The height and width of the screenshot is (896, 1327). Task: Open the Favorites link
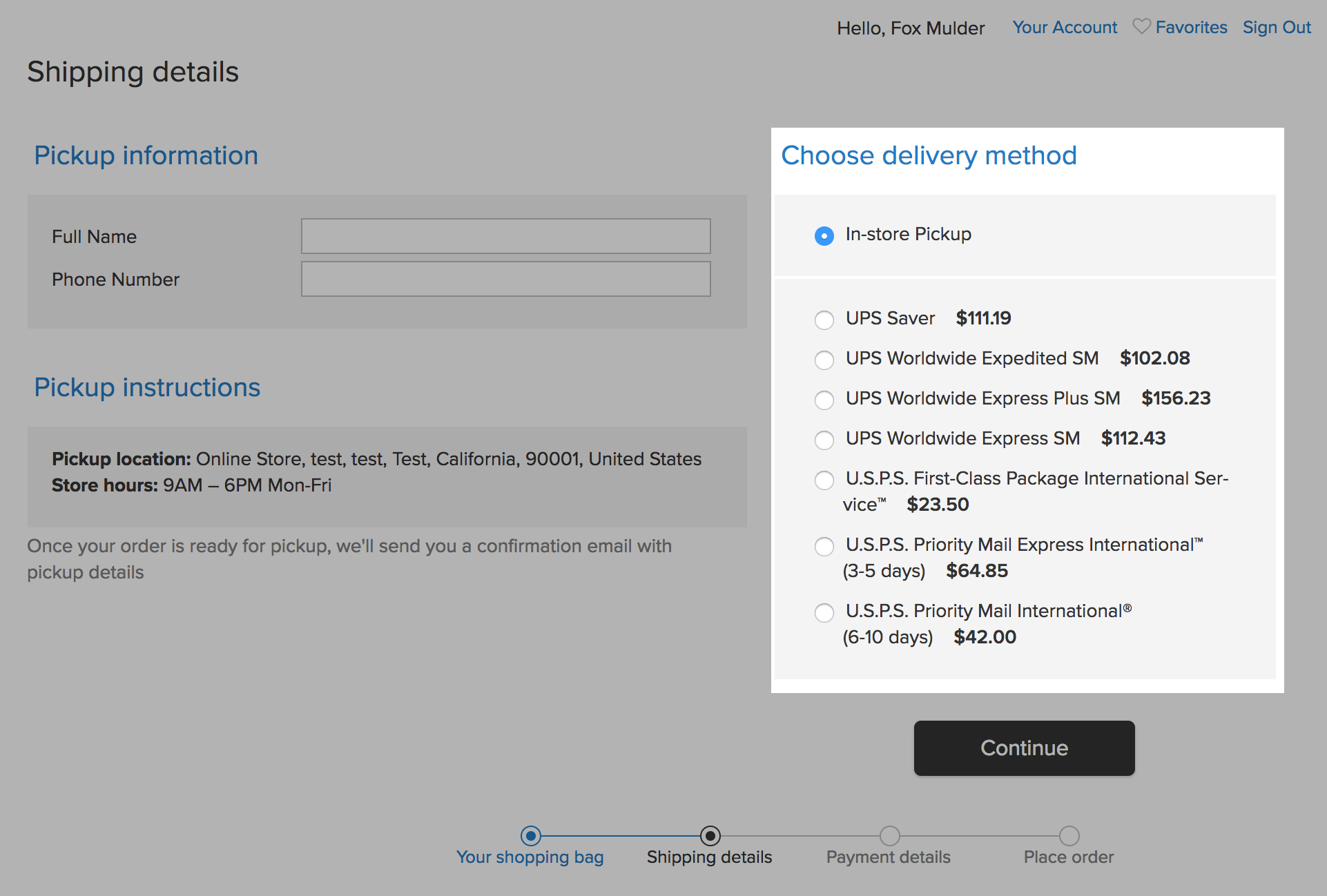click(1191, 28)
